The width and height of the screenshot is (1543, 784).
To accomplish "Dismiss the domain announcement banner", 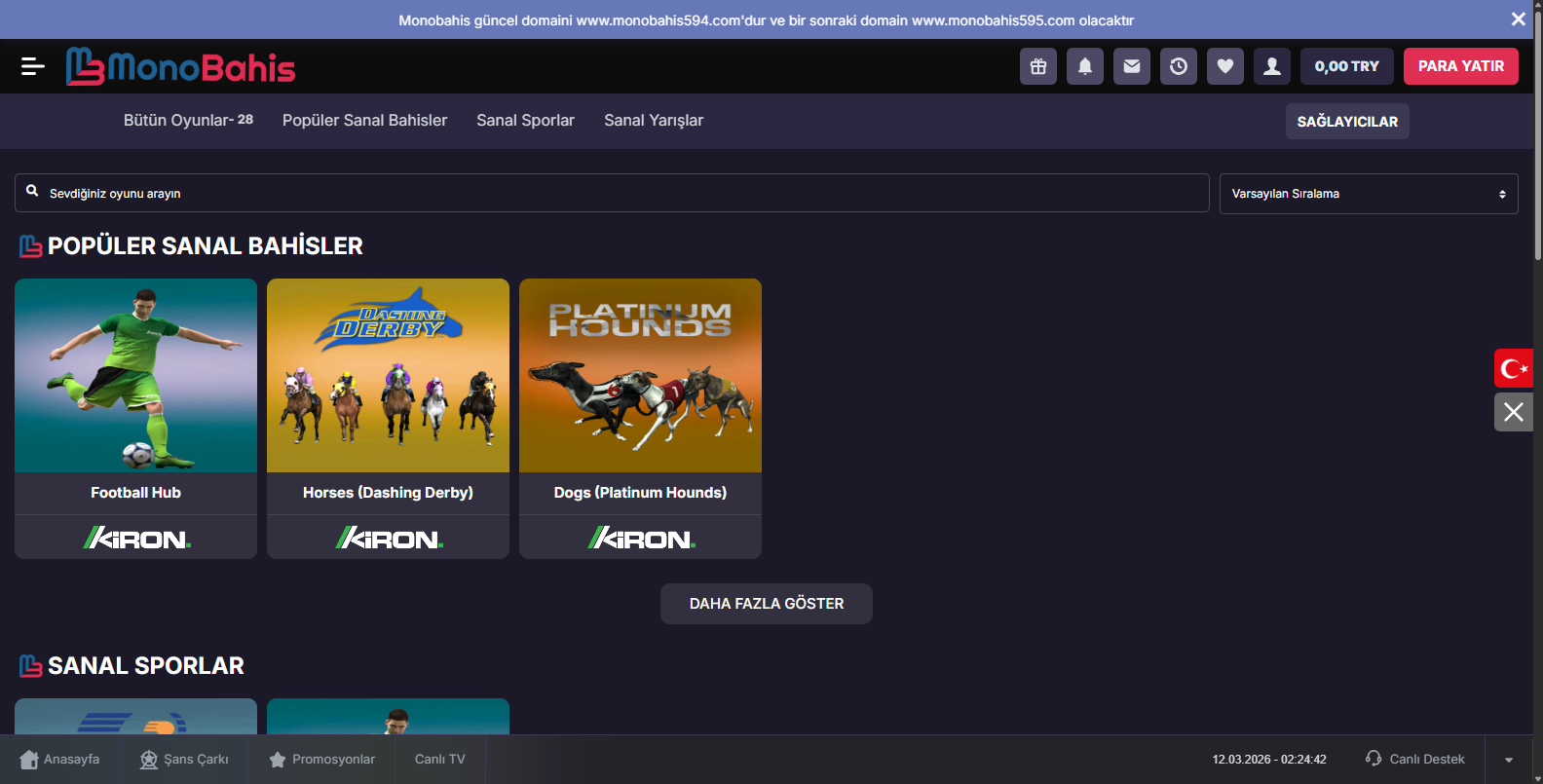I will click(1518, 19).
